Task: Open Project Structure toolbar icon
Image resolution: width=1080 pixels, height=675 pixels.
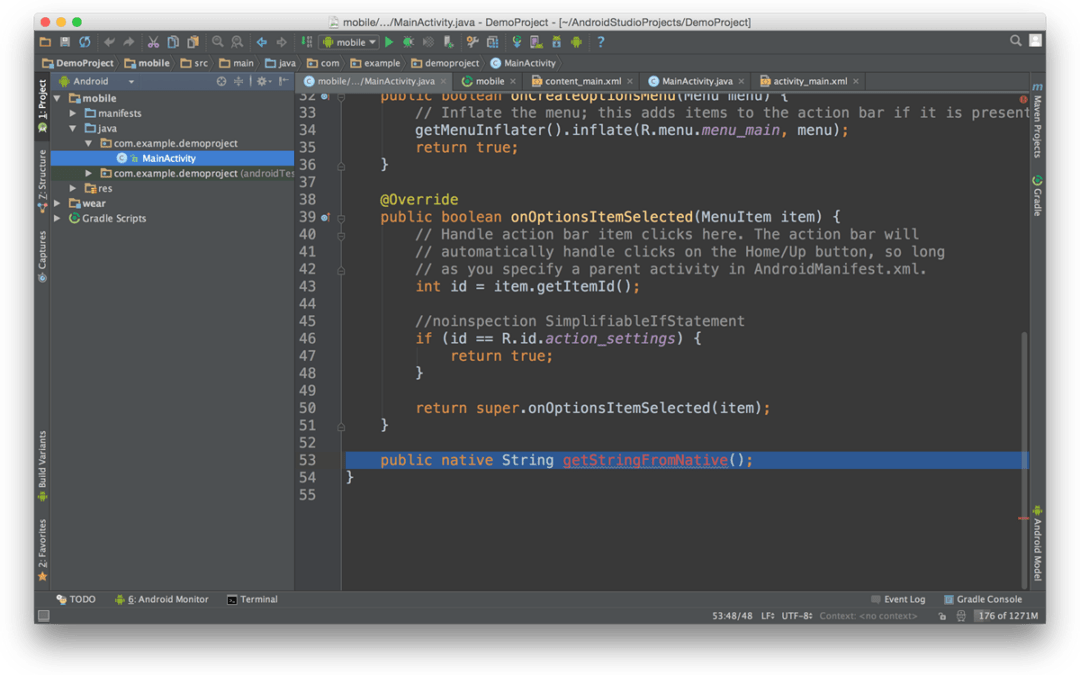Action: 492,42
